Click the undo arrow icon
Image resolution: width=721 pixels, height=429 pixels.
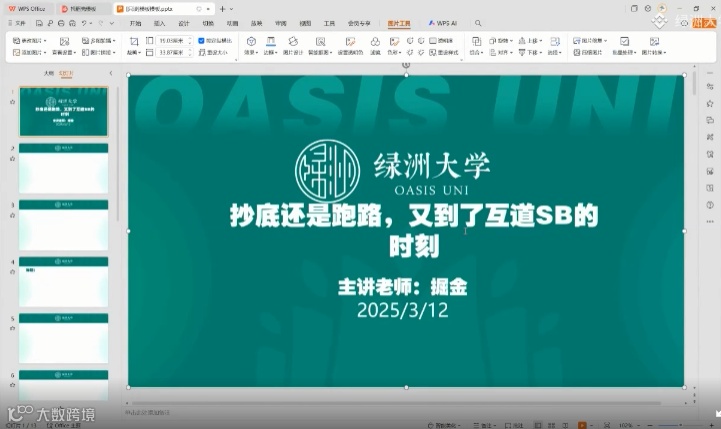[x=84, y=23]
